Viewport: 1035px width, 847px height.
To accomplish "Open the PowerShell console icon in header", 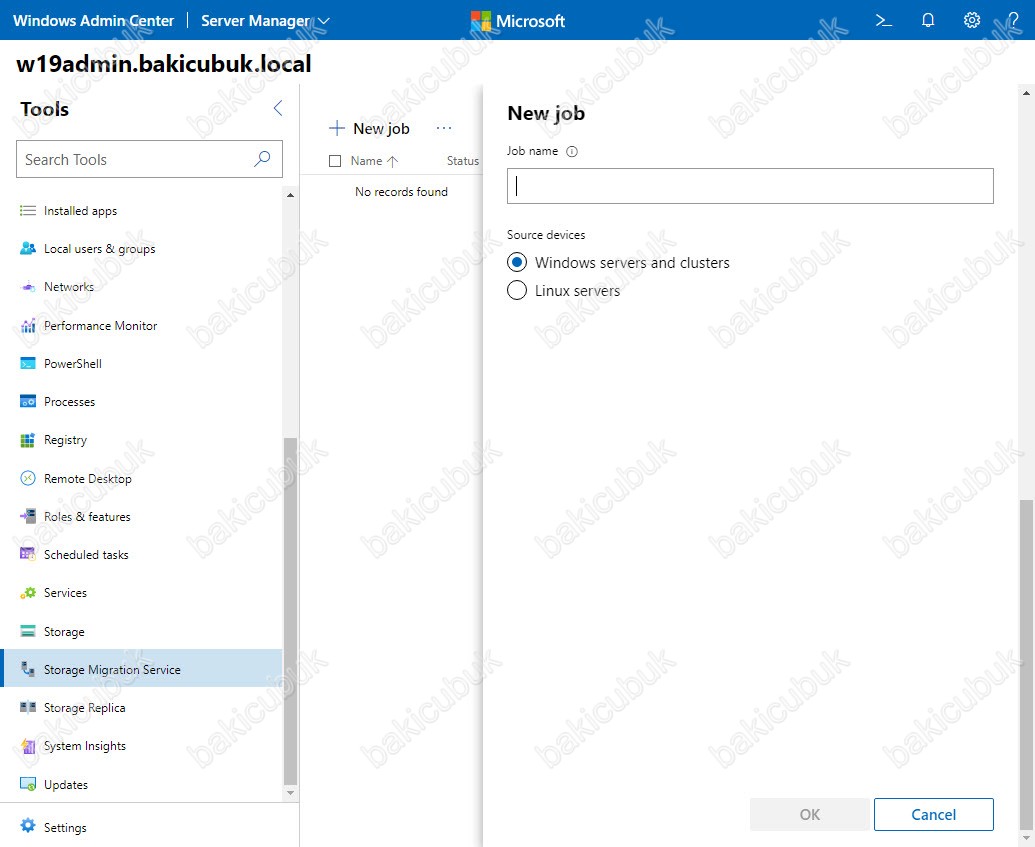I will 883,20.
